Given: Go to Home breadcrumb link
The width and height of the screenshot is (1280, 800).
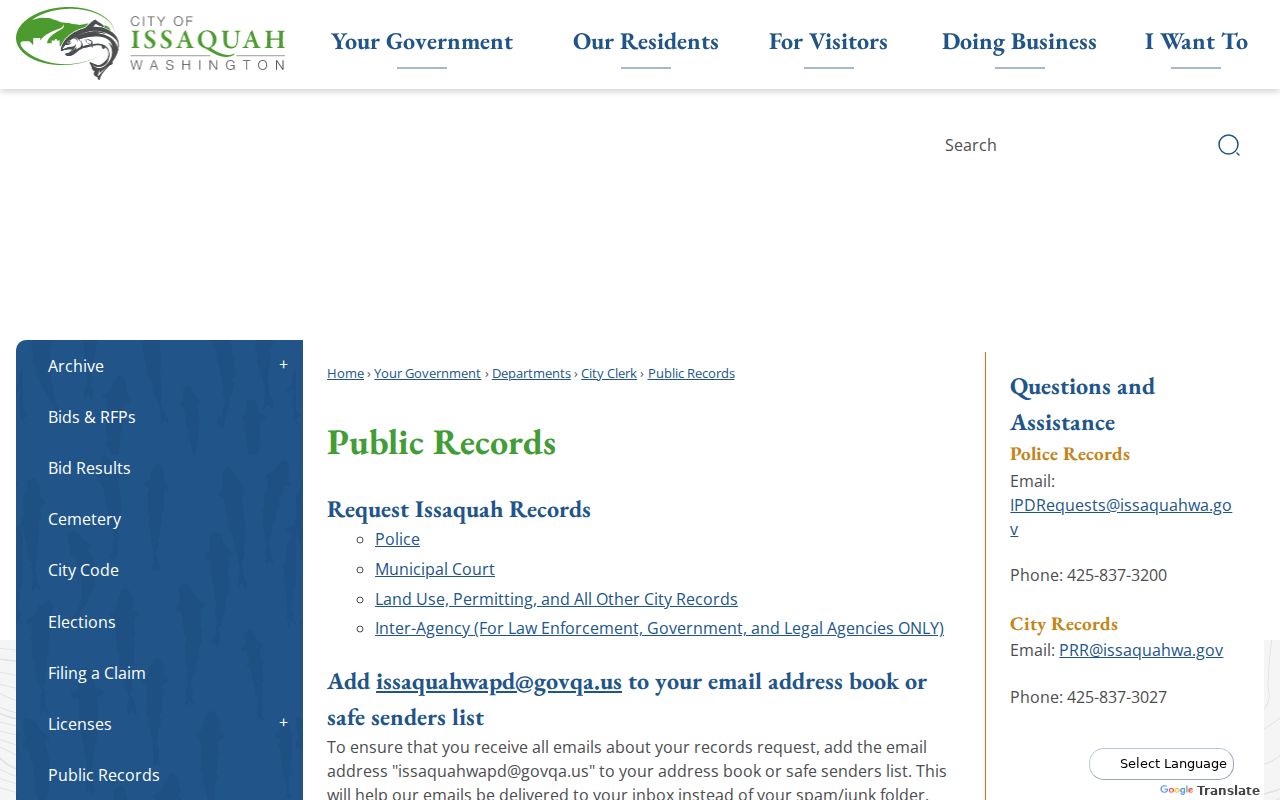Looking at the screenshot, I should point(345,373).
